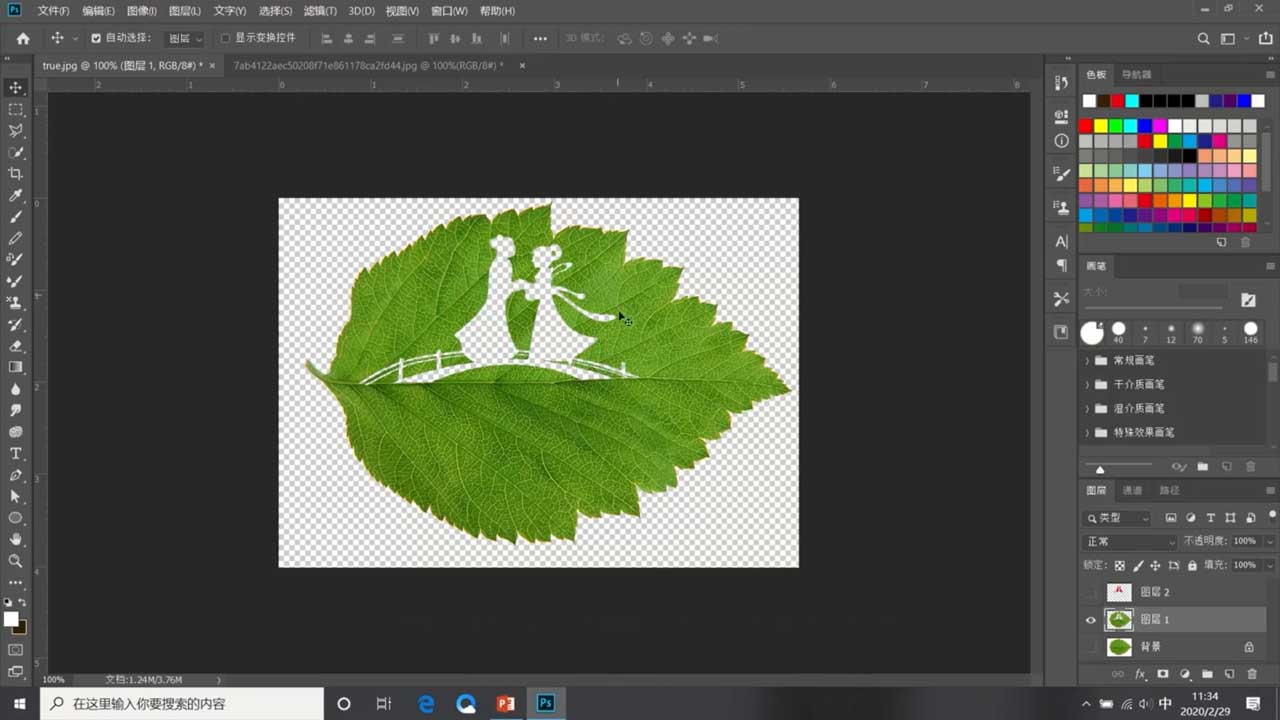This screenshot has height=720, width=1280.
Task: Click the options bar three-dots more button
Action: point(540,39)
